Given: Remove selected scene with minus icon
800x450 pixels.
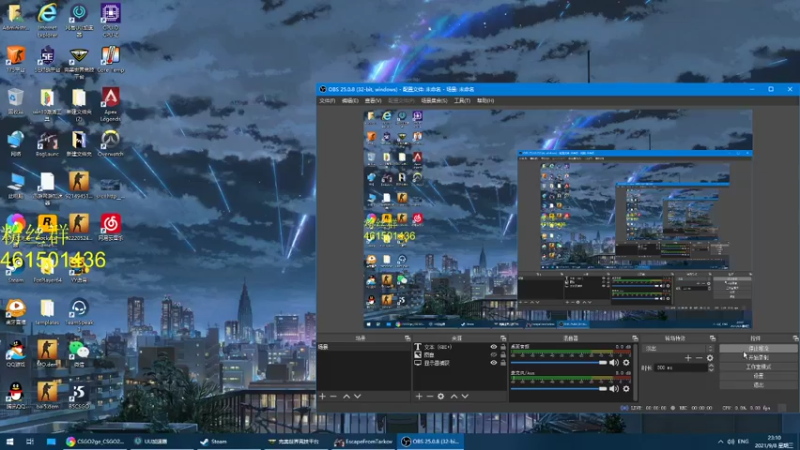Looking at the screenshot, I should pyautogui.click(x=333, y=396).
